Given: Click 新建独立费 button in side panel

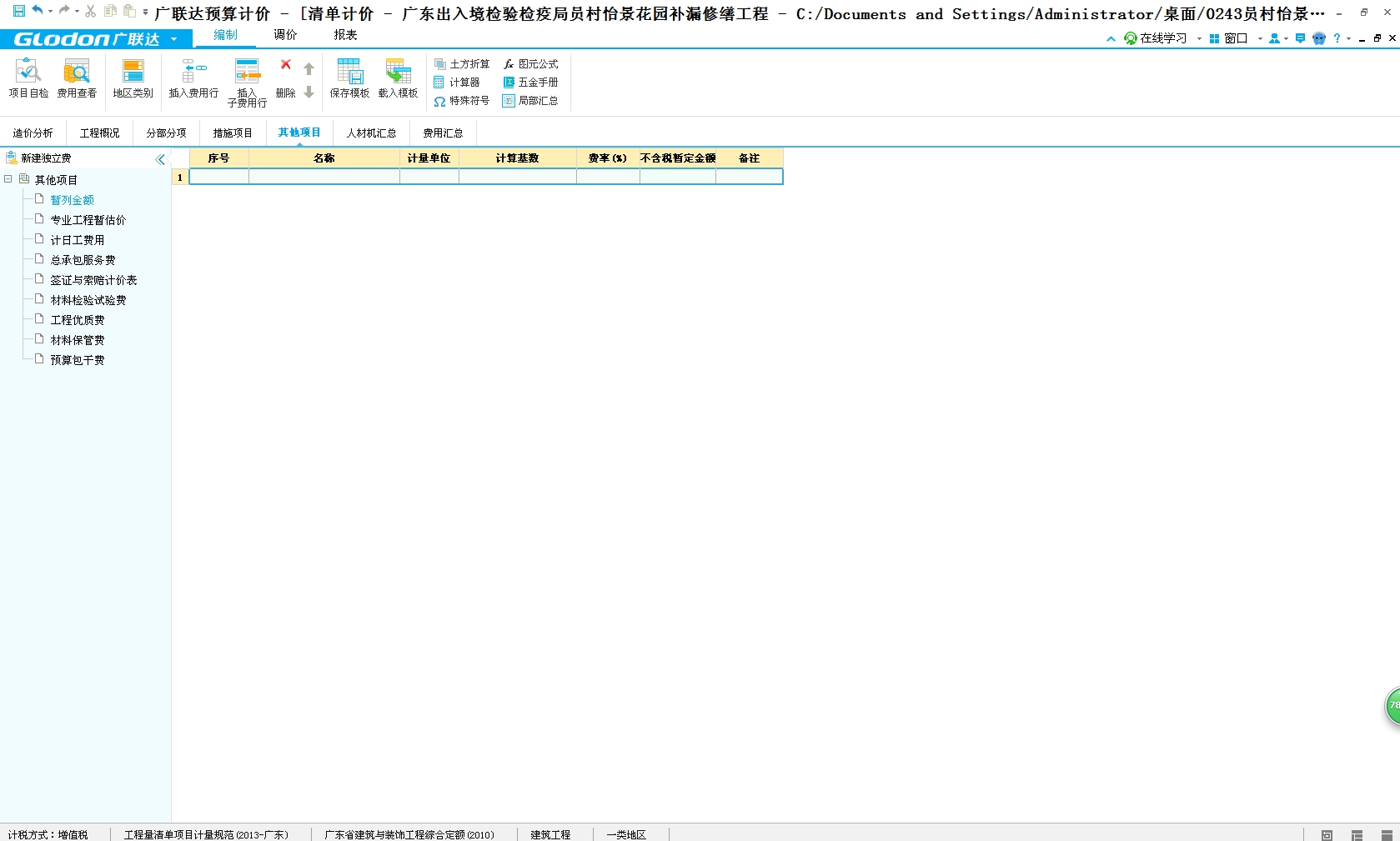Looking at the screenshot, I should point(39,158).
